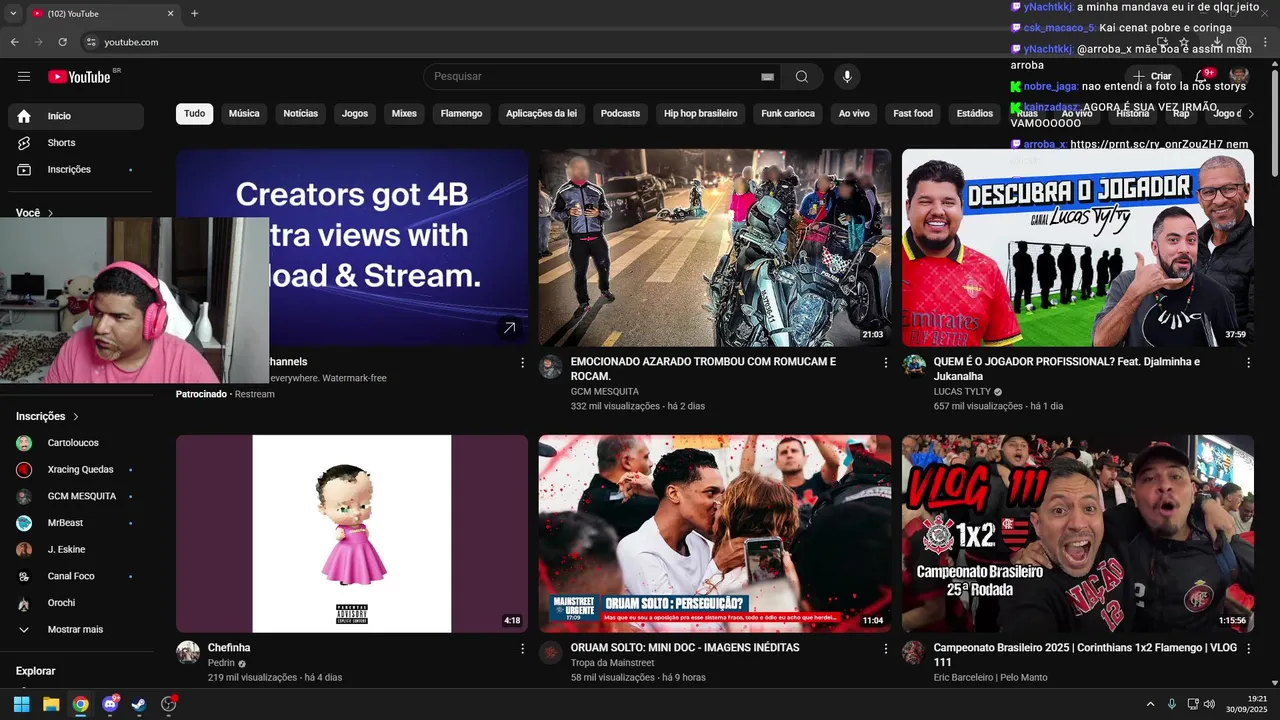This screenshot has width=1280, height=720.
Task: Open options for EMOCIONADO AZARADO video
Action: 885,363
